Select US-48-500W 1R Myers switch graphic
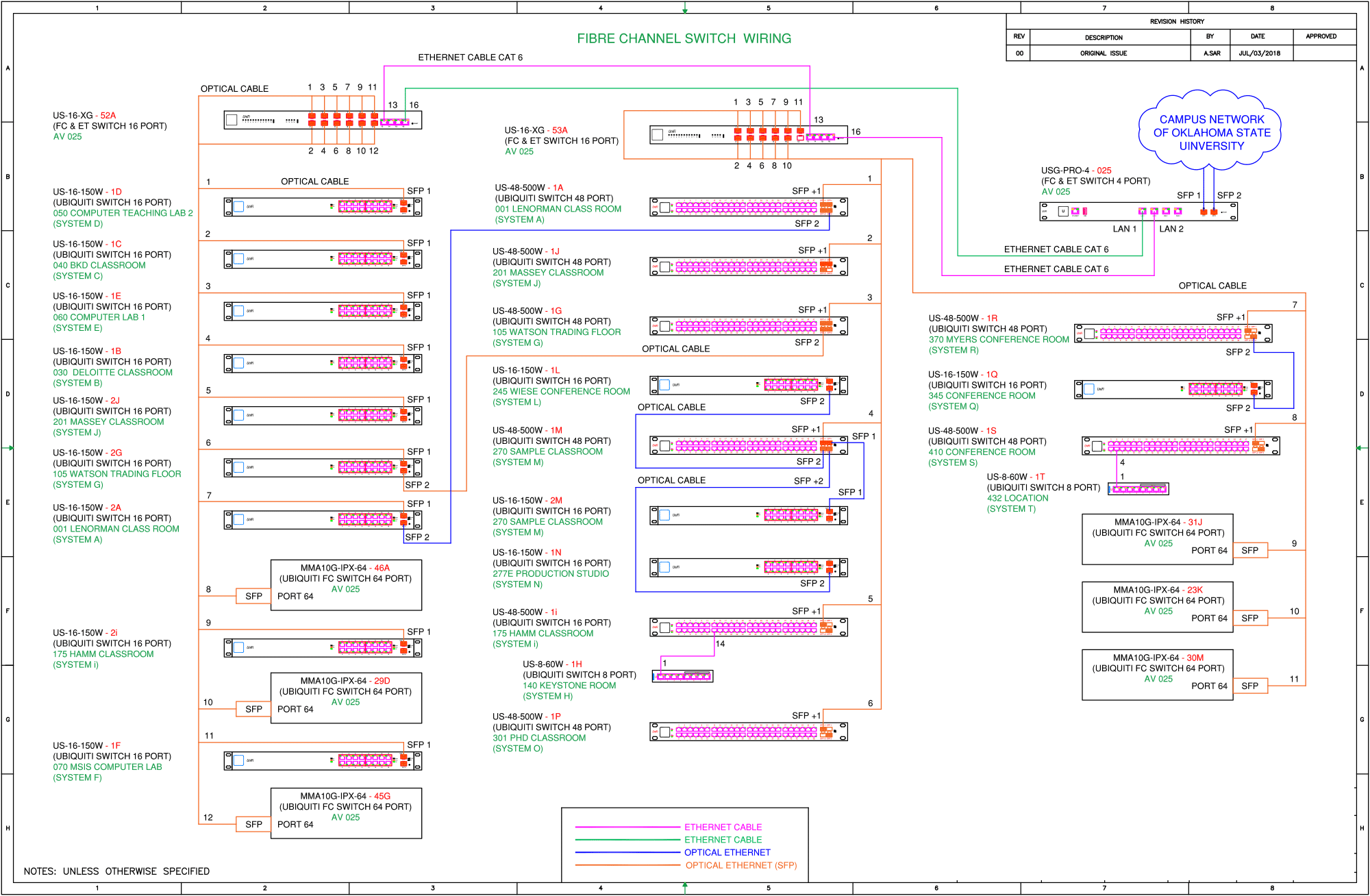The image size is (1370, 896). pos(1172,334)
